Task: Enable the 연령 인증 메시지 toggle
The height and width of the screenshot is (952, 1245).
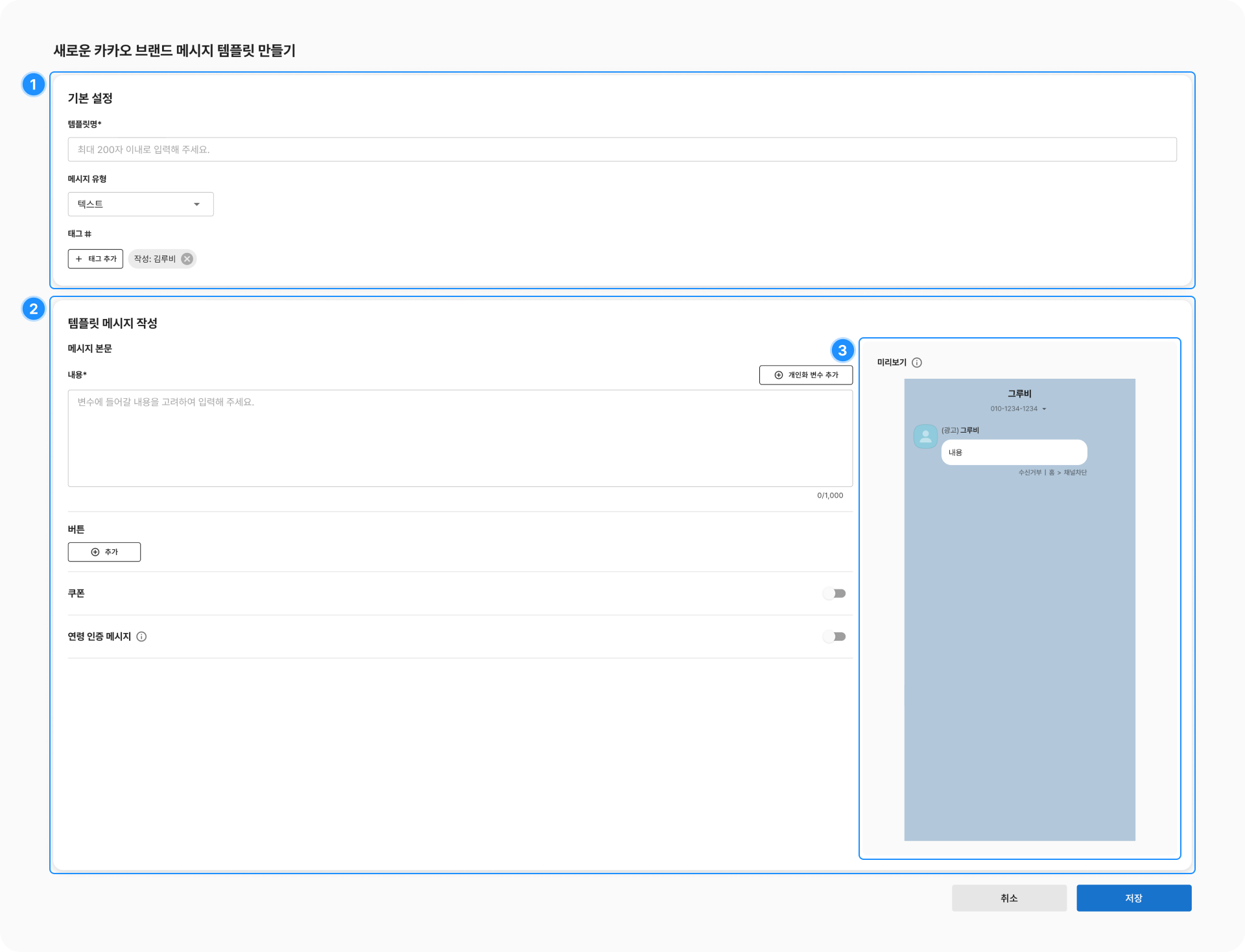Action: click(834, 637)
